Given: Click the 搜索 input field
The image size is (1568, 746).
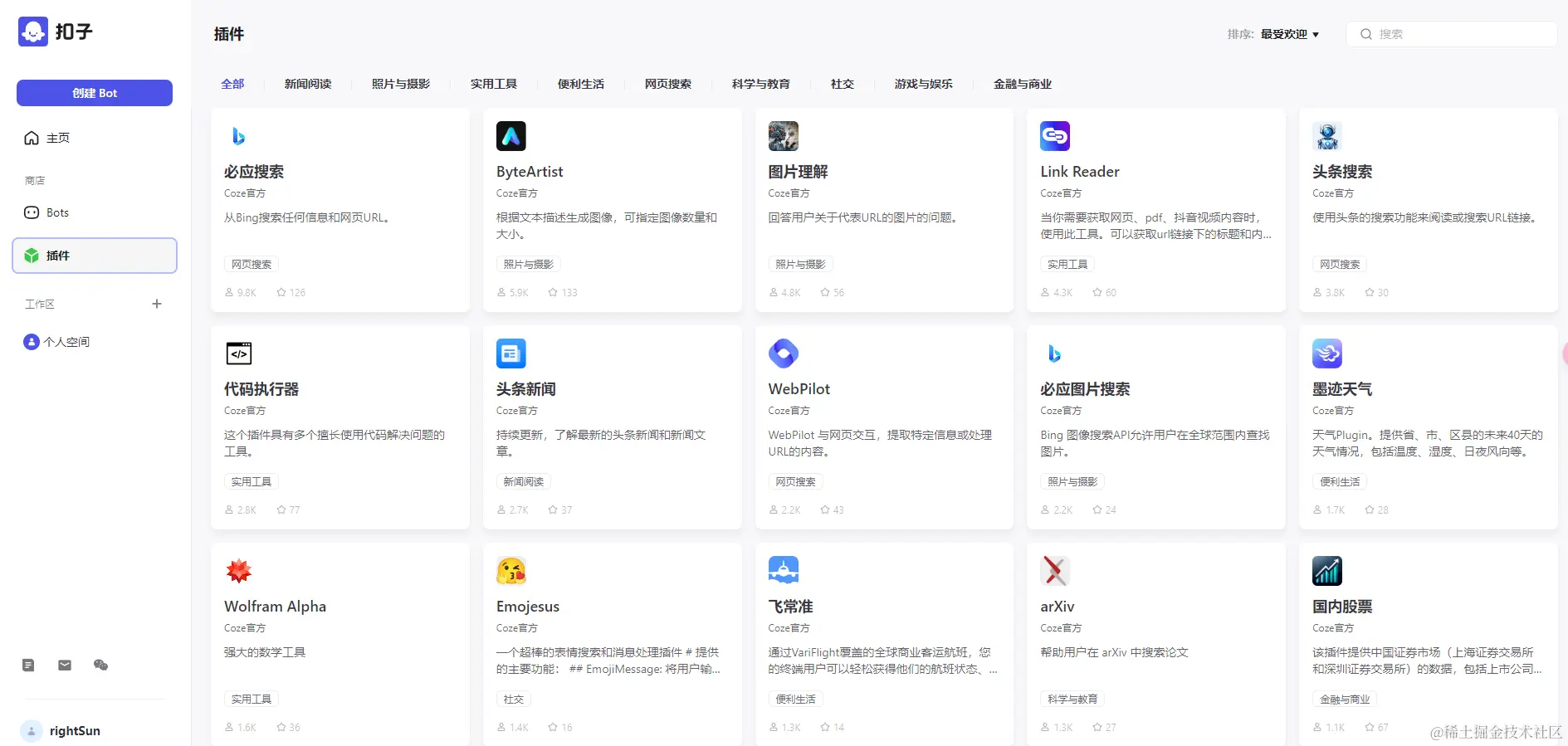Looking at the screenshot, I should (1451, 34).
